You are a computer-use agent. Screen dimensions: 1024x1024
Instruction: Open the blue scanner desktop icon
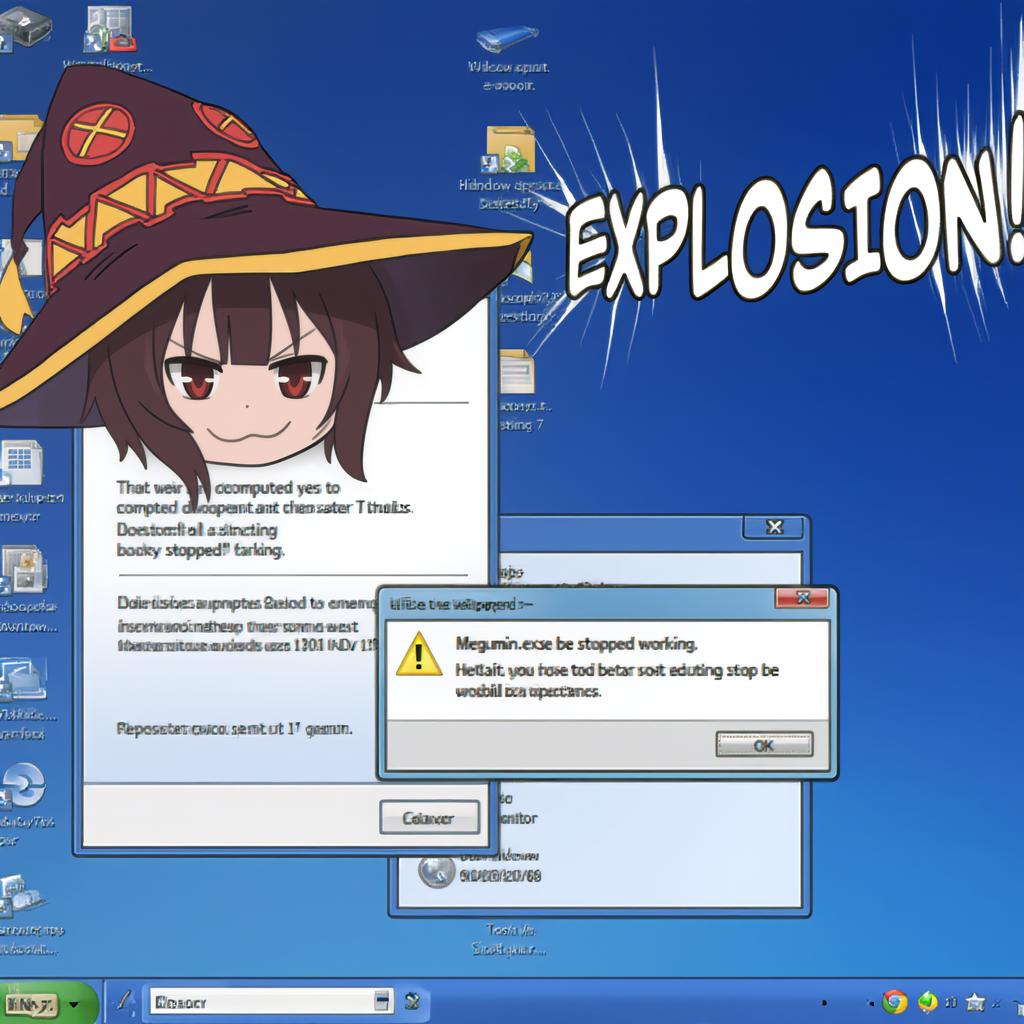(507, 38)
